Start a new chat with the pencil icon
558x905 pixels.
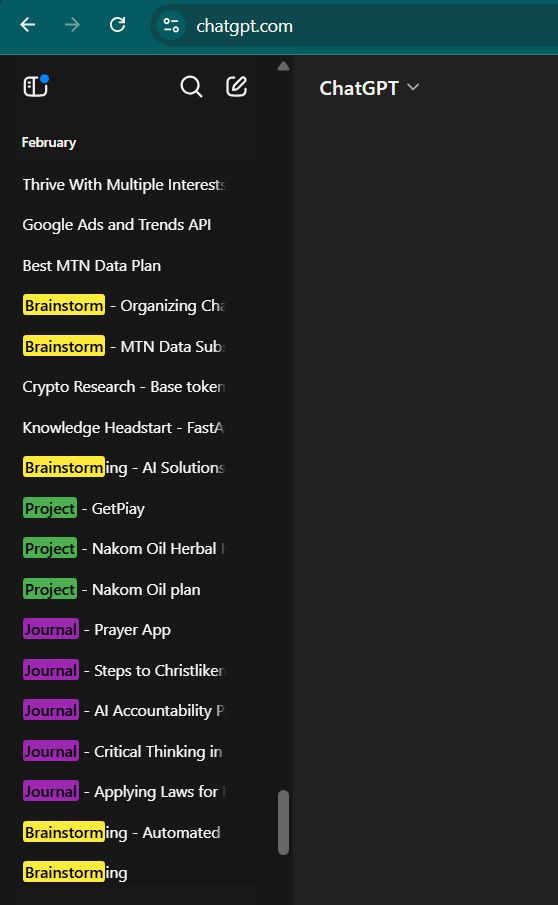[237, 87]
